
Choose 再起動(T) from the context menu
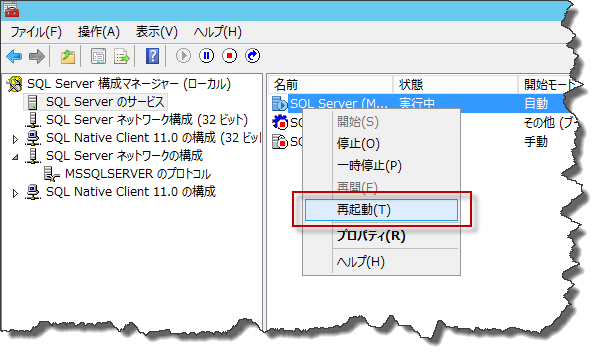tap(381, 210)
